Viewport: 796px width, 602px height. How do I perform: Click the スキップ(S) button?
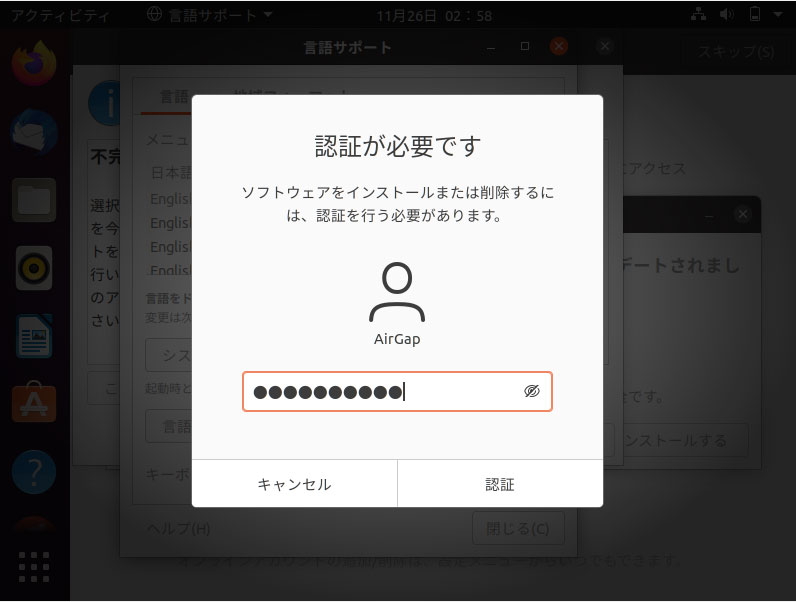736,51
